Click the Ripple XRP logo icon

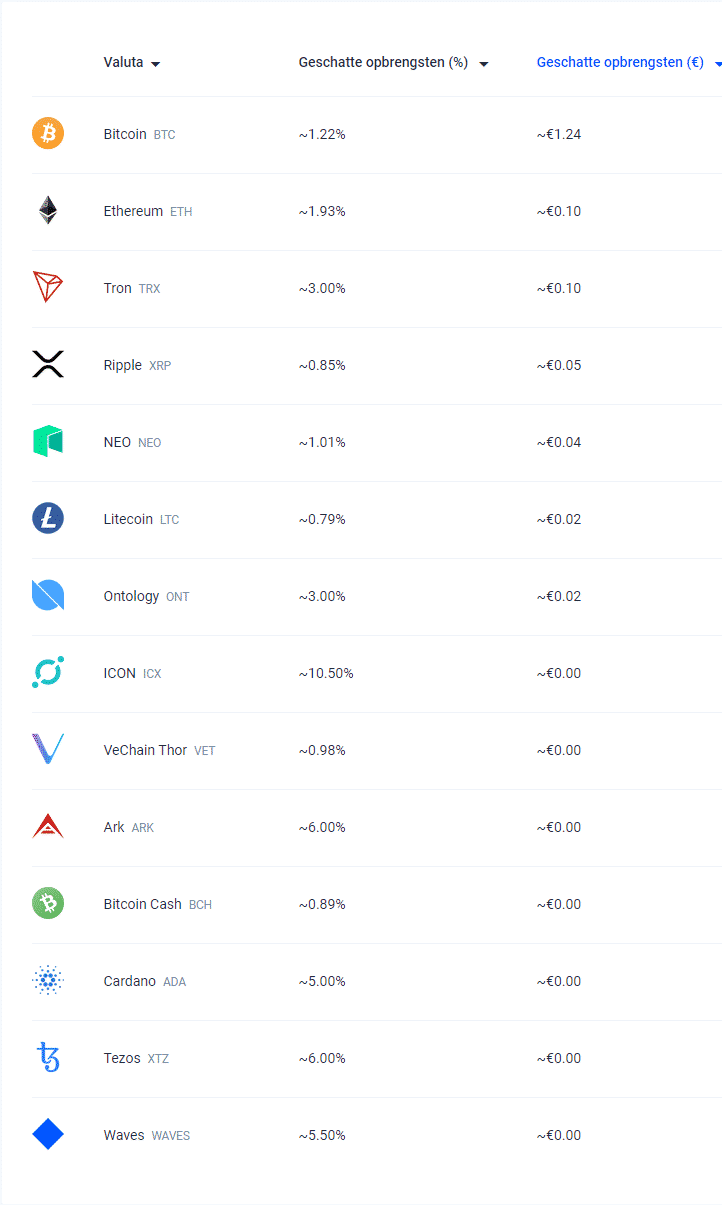48,364
